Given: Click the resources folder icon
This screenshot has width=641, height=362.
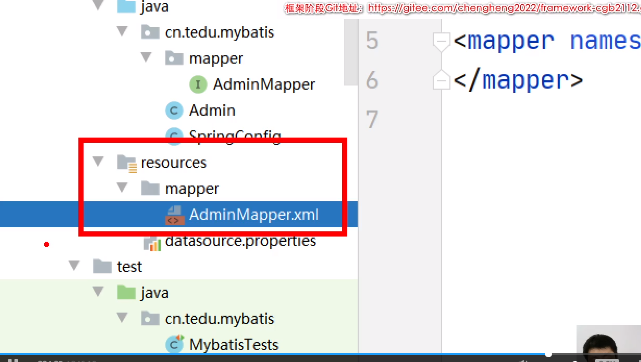Looking at the screenshot, I should (x=126, y=163).
